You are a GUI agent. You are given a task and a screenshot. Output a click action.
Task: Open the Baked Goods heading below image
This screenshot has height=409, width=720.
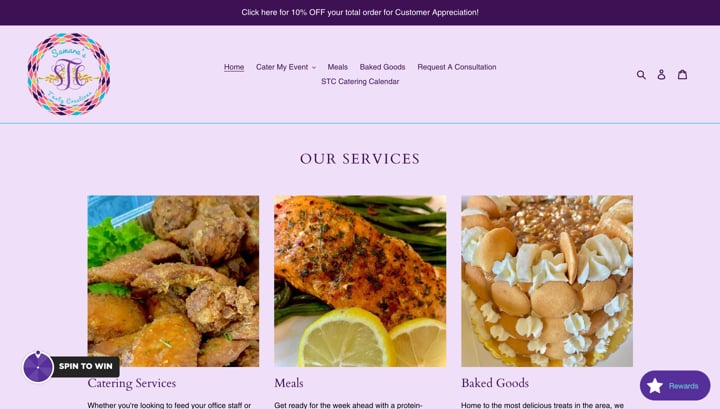pos(495,383)
